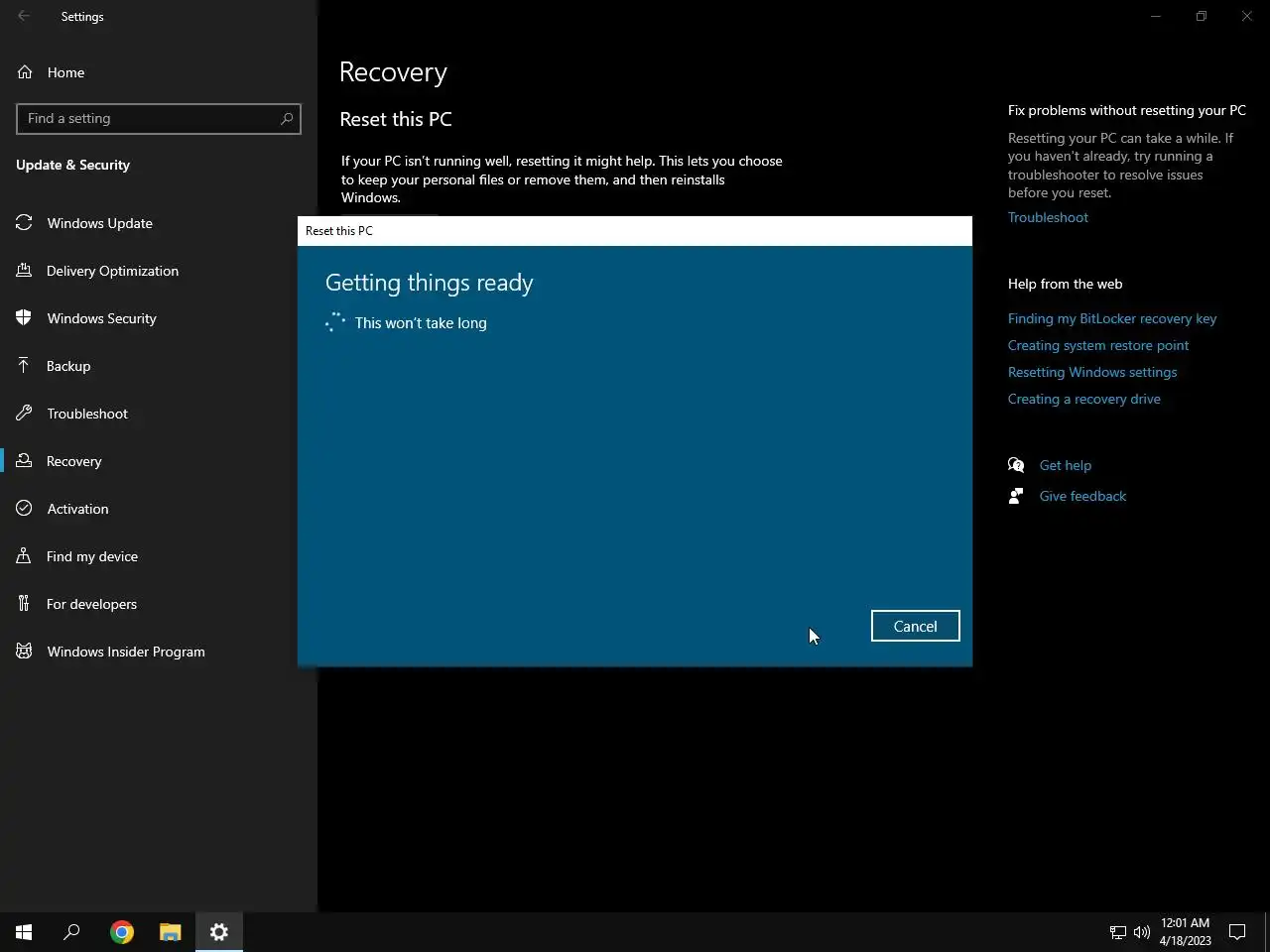
Task: Open network icon in system tray
Action: (1117, 932)
